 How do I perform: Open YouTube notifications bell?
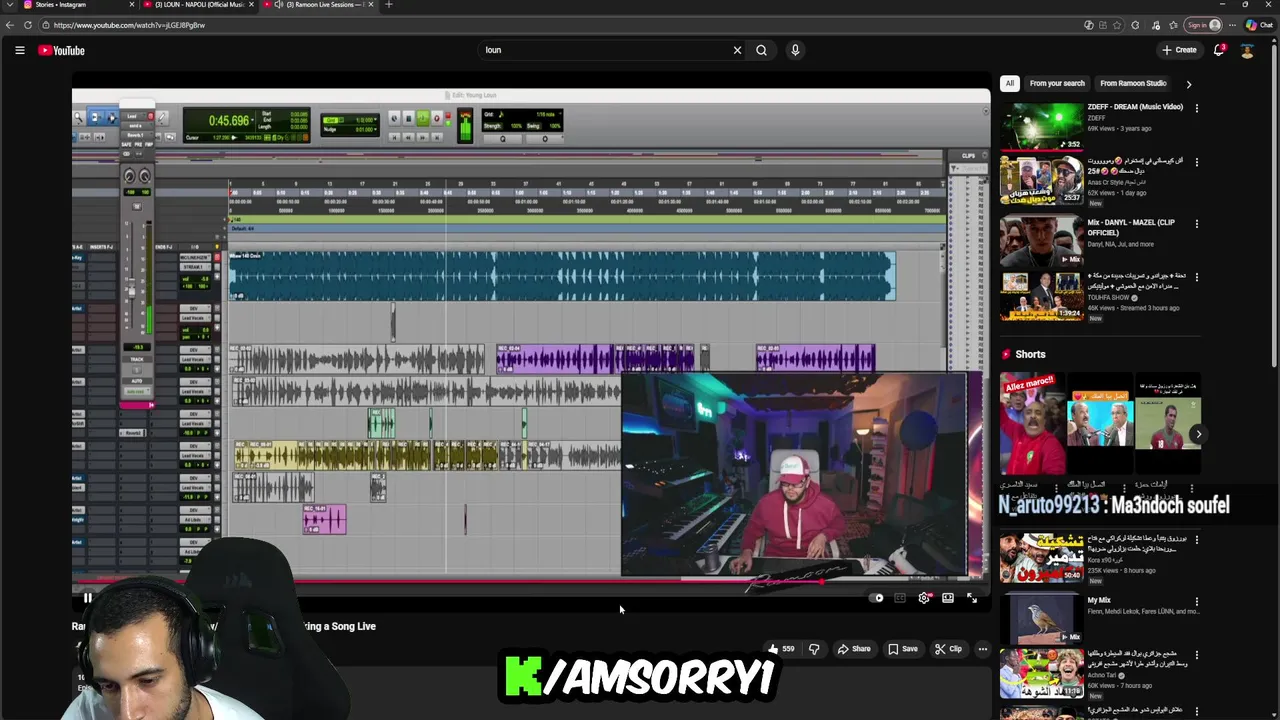[1219, 50]
